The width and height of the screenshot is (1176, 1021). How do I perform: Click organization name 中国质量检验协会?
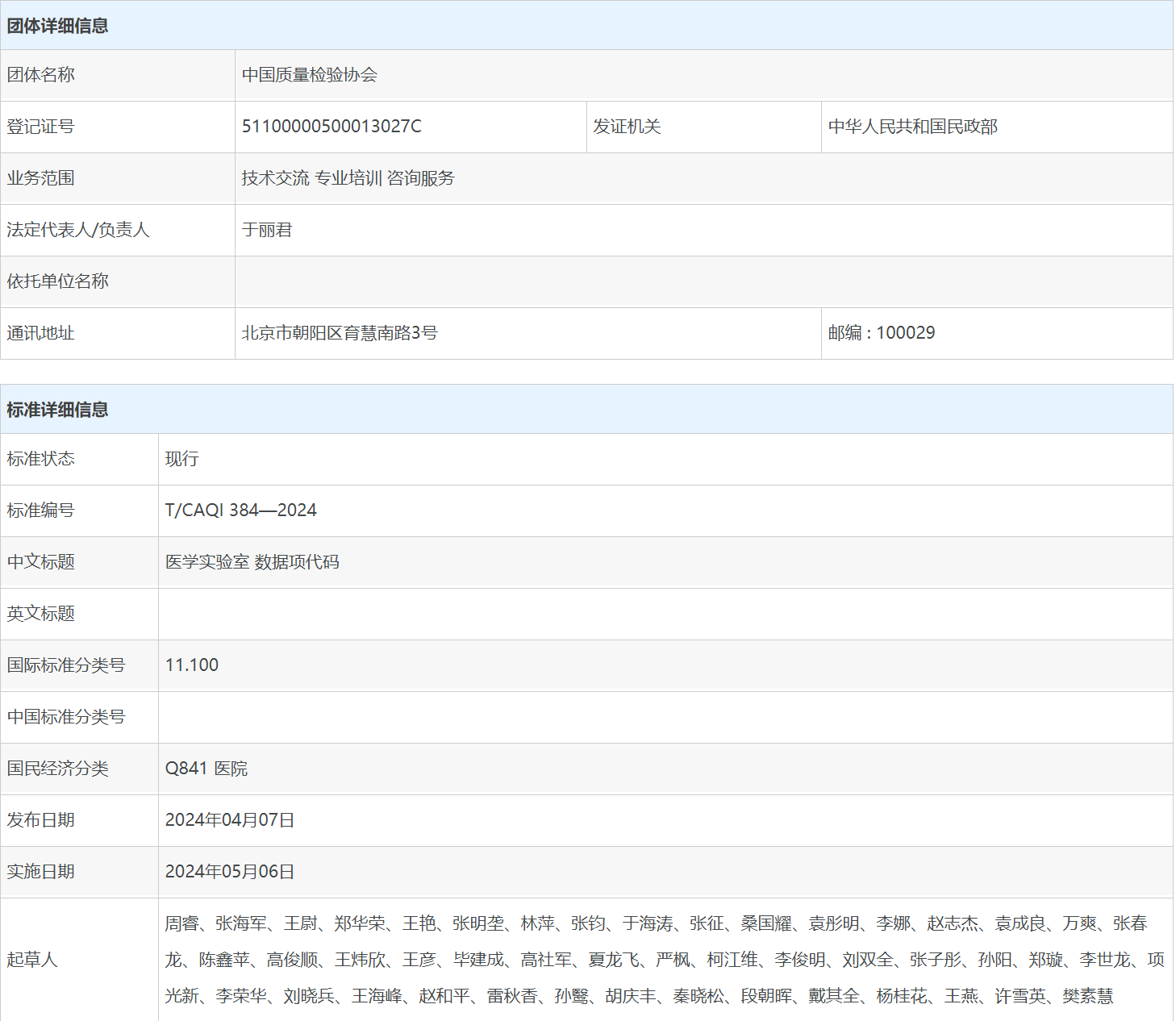pyautogui.click(x=310, y=75)
